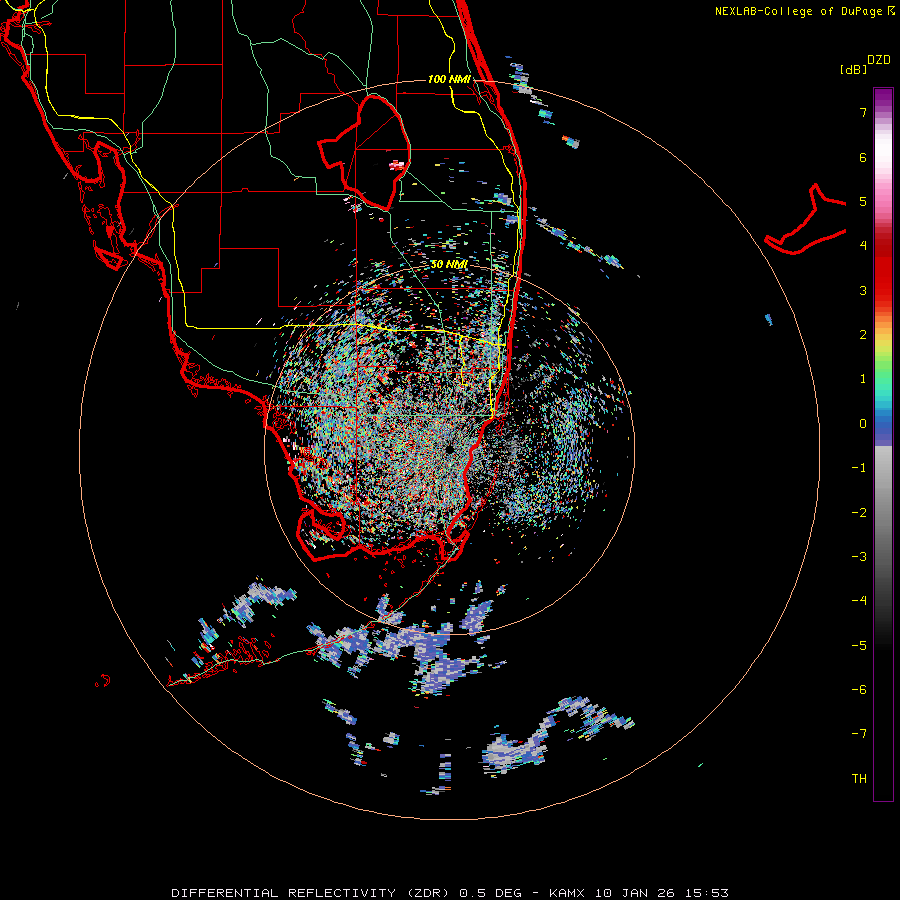This screenshot has width=900, height=900.
Task: Click the dark radar site dot in the clutter
Action: pos(448,448)
